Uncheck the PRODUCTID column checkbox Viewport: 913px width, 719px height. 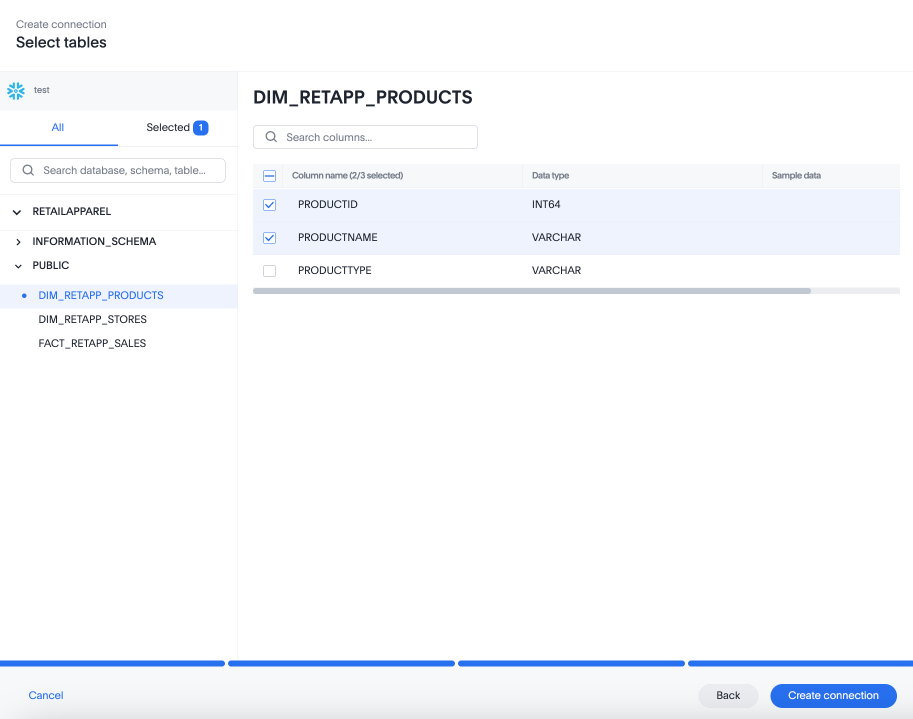click(269, 205)
